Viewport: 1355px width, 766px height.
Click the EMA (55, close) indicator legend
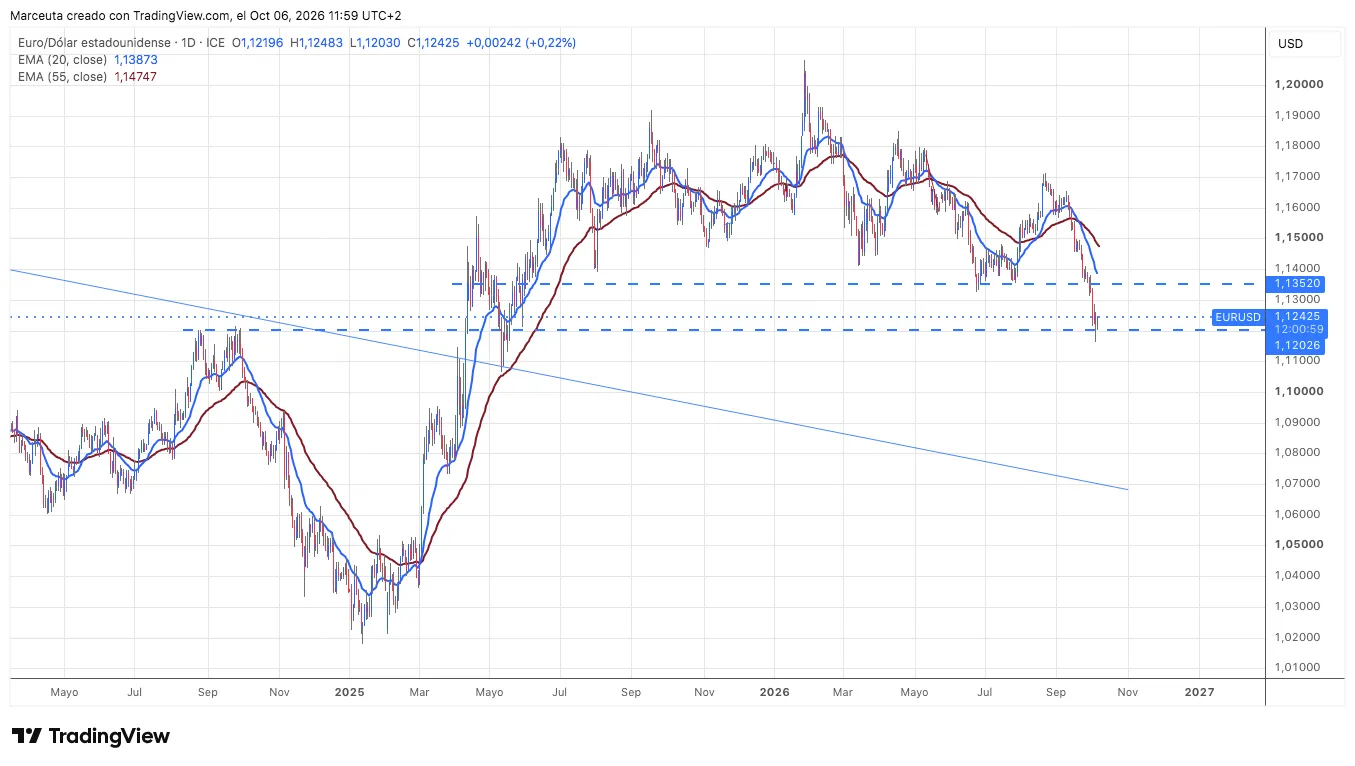[x=64, y=77]
